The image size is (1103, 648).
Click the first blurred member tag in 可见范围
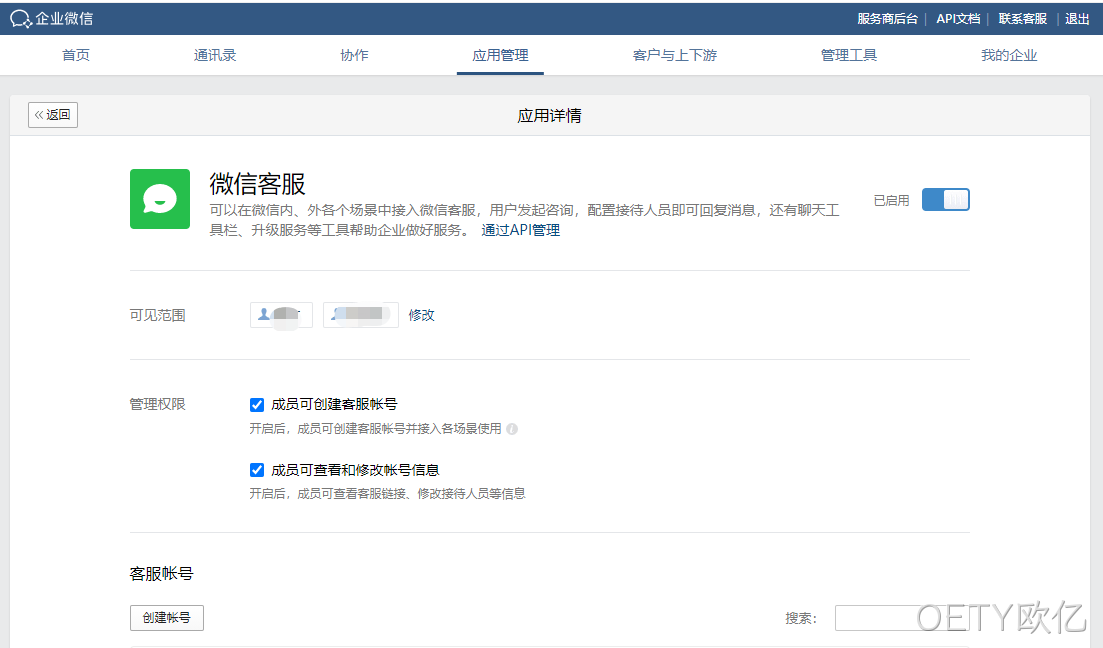pos(281,315)
